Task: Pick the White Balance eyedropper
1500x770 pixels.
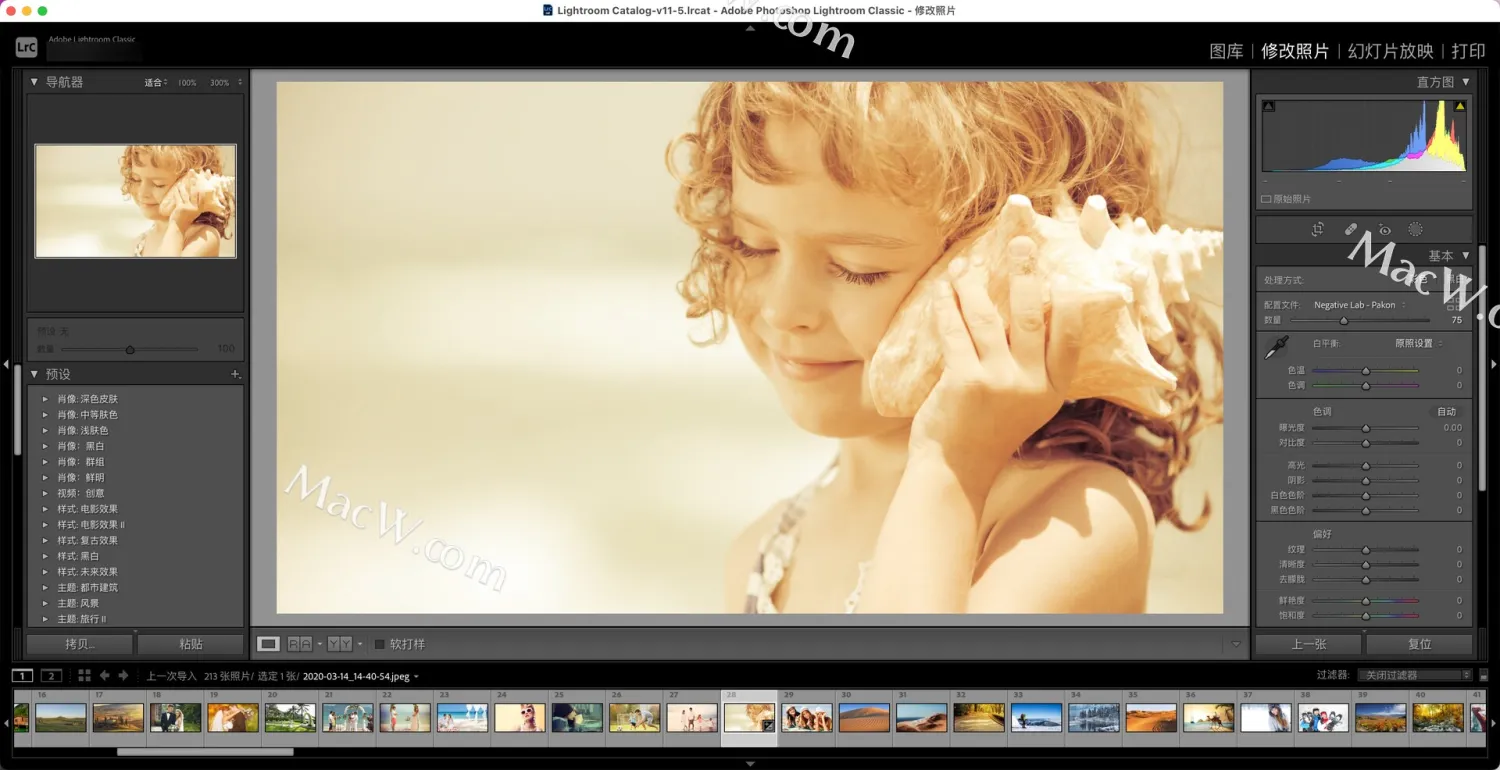Action: click(1277, 347)
